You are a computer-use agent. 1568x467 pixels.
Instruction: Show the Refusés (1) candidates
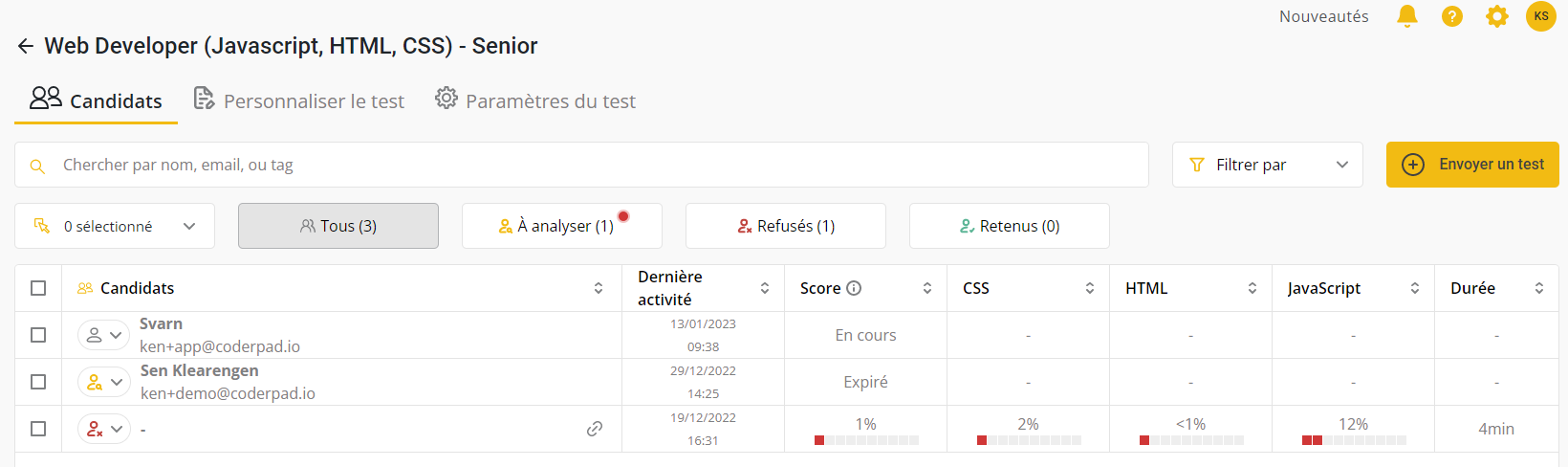point(786,226)
